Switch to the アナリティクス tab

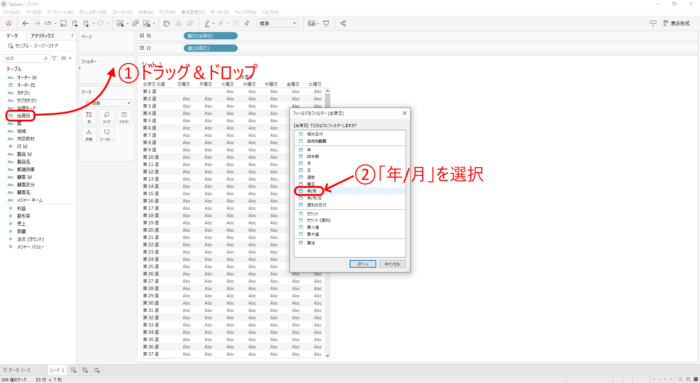pos(42,36)
